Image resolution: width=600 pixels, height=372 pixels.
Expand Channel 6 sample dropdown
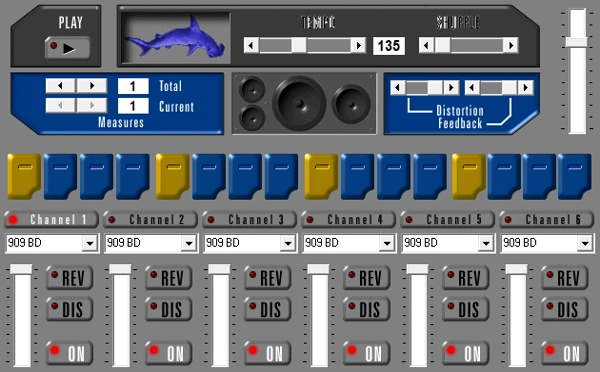pyautogui.click(x=585, y=243)
